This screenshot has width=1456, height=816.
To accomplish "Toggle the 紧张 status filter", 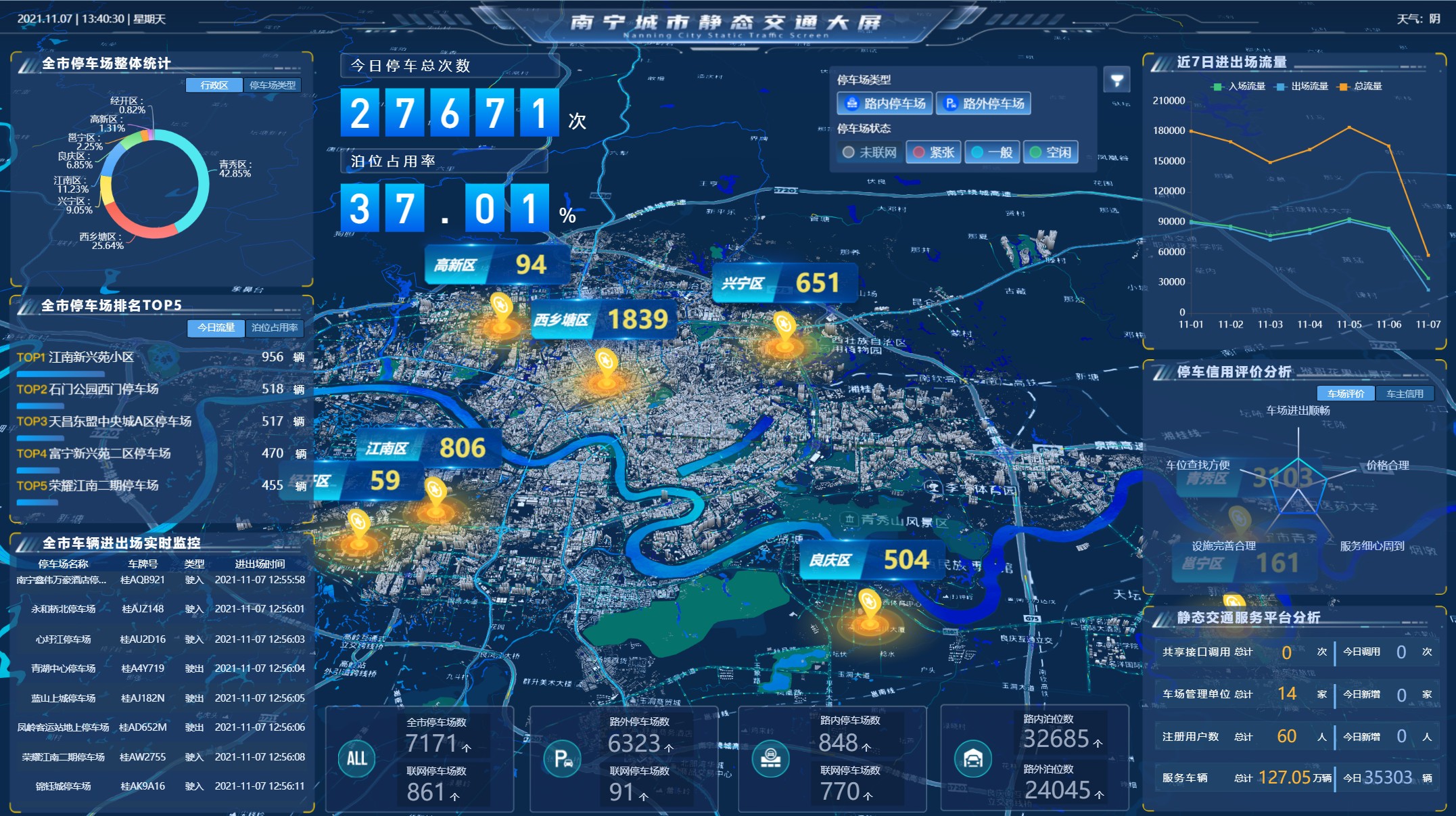I will point(934,152).
